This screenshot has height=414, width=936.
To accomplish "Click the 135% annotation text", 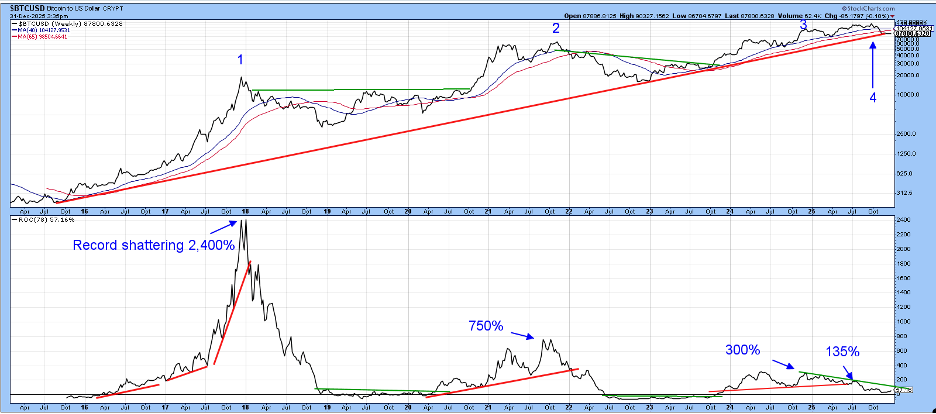I will [842, 351].
